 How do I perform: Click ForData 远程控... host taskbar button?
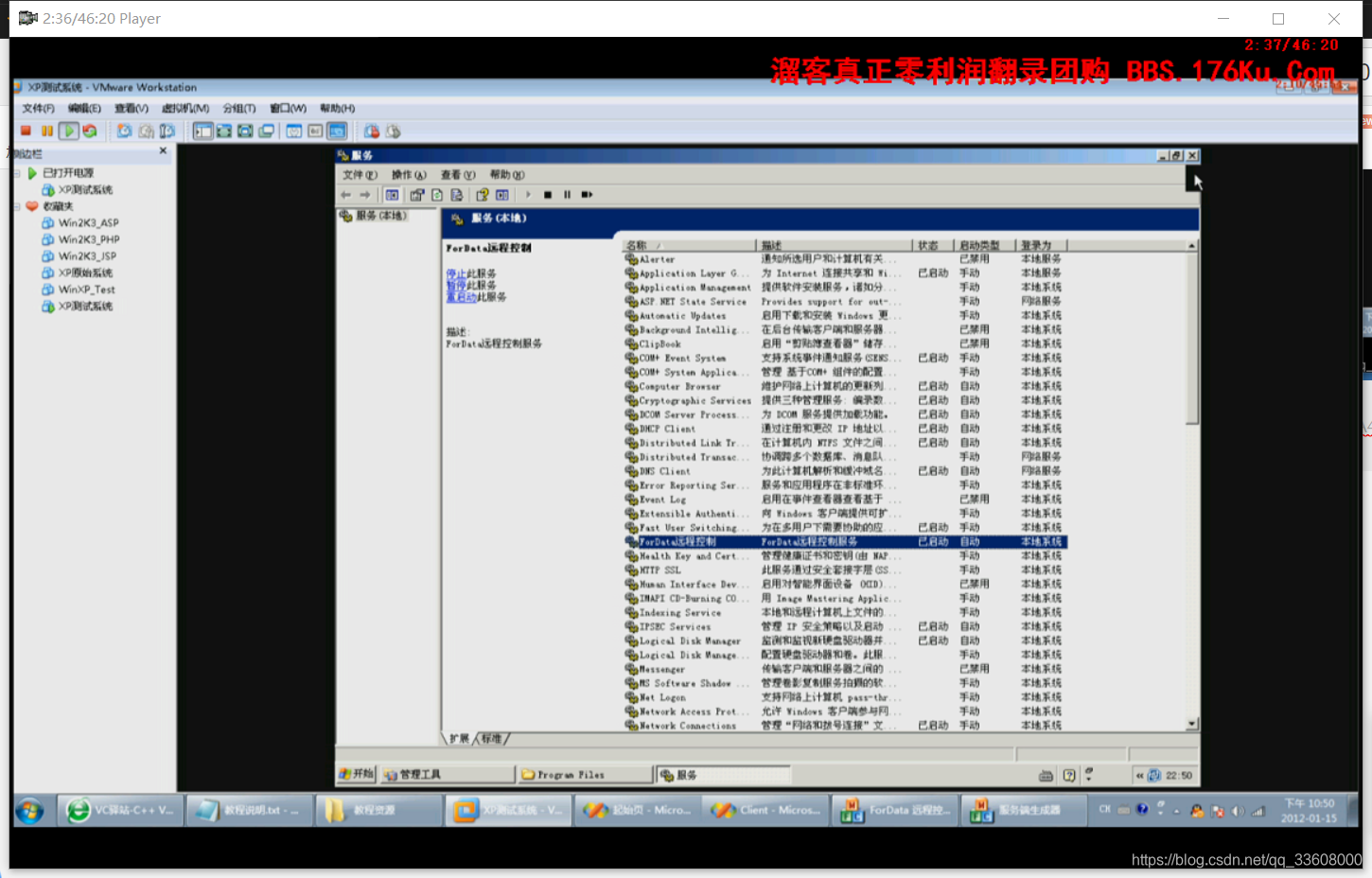pyautogui.click(x=895, y=811)
